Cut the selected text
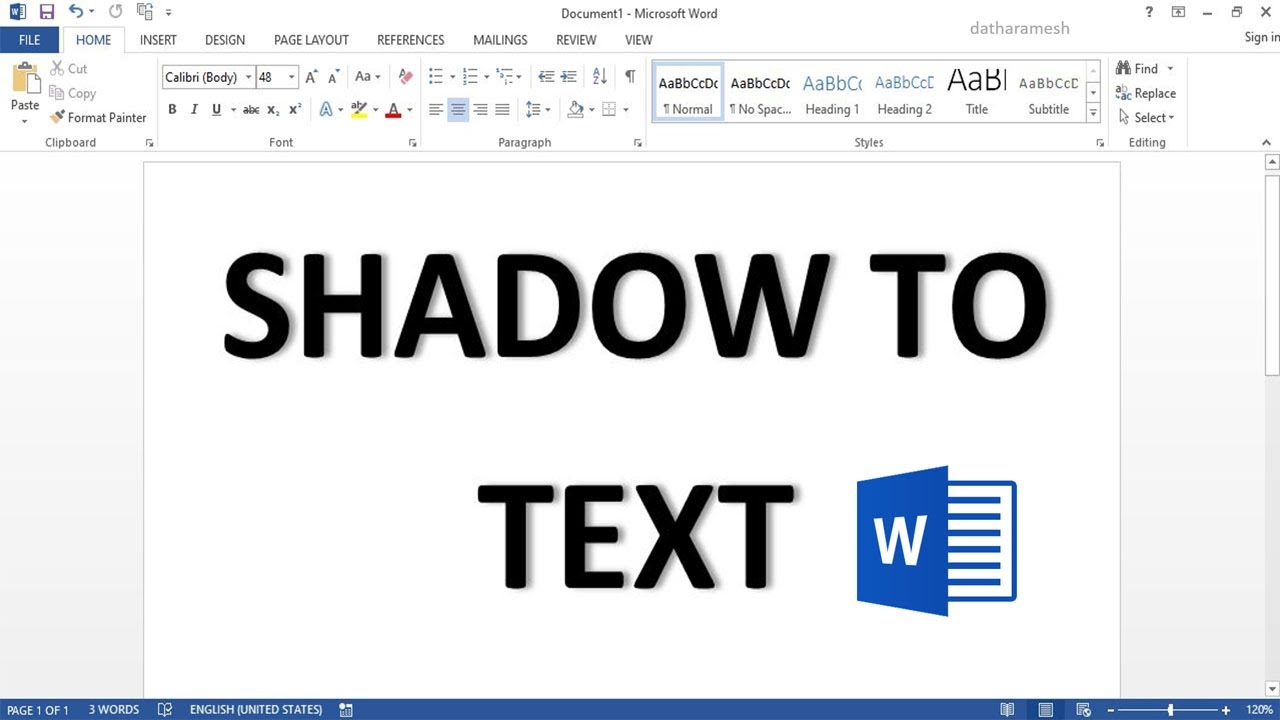Viewport: 1280px width, 720px height. coord(68,68)
